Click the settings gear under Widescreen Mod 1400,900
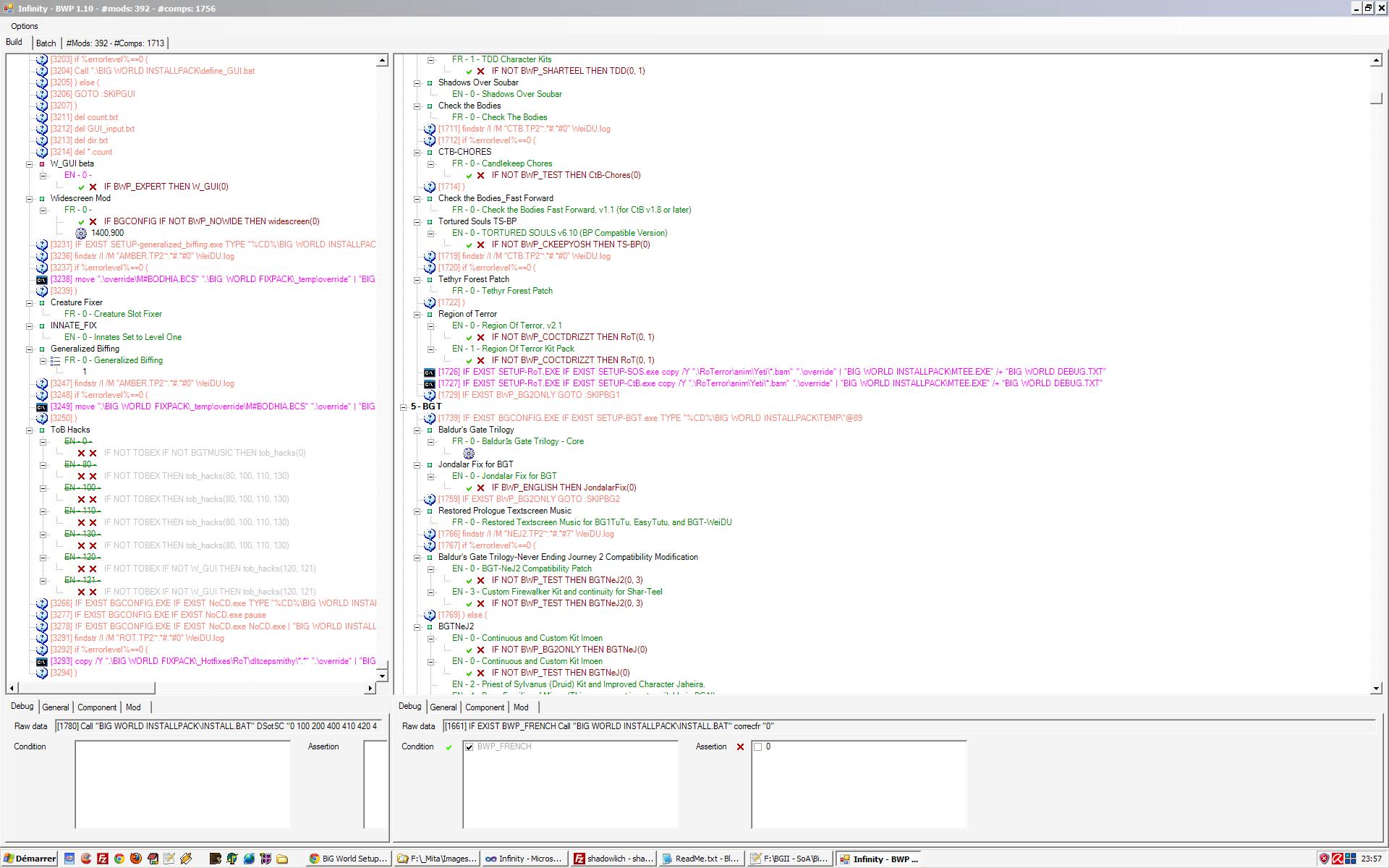 (x=81, y=233)
